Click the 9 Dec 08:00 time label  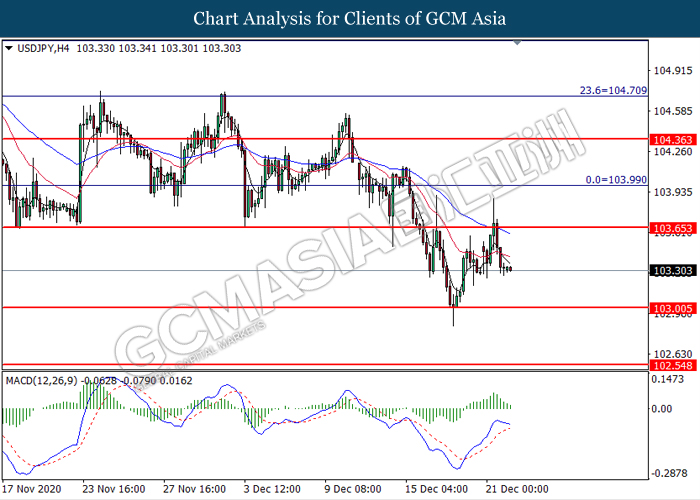coord(353,489)
